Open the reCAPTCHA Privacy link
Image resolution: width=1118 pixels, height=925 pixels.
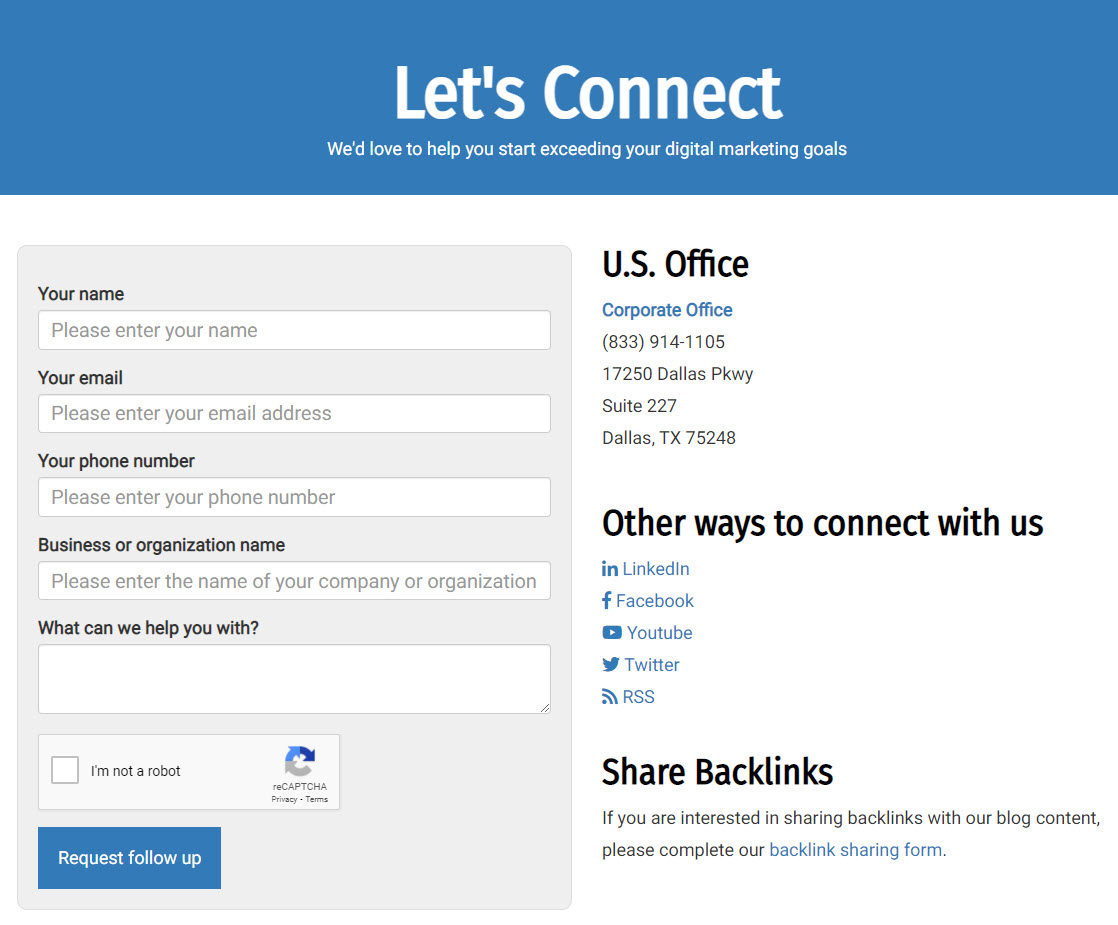284,799
